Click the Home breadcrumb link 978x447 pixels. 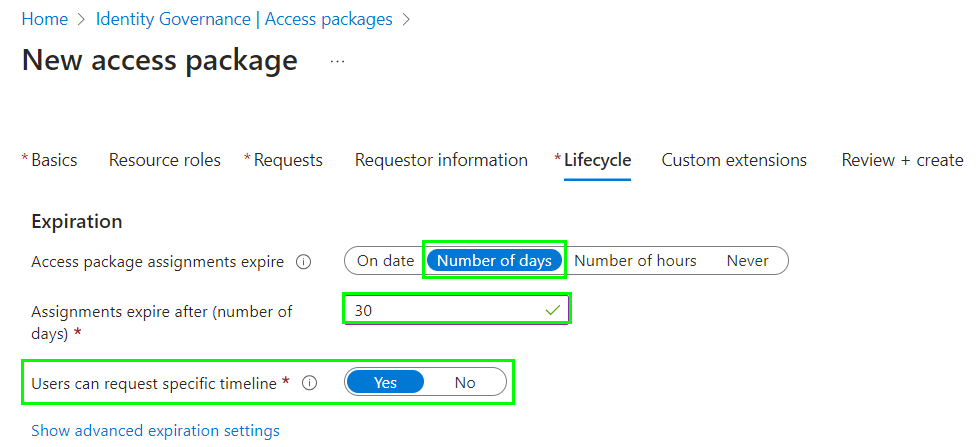click(x=45, y=19)
